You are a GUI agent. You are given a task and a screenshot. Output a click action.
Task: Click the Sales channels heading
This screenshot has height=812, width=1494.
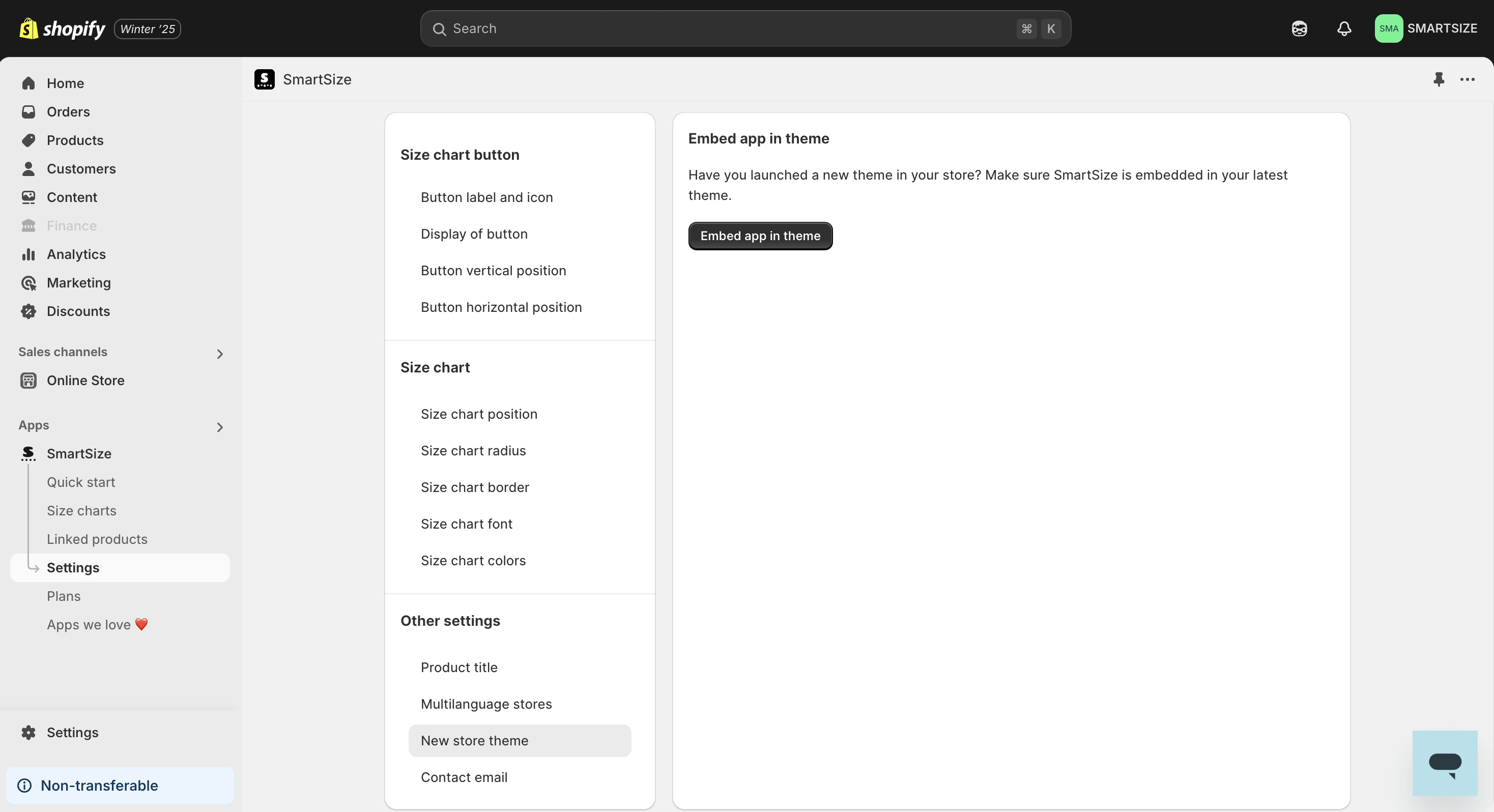(x=63, y=352)
